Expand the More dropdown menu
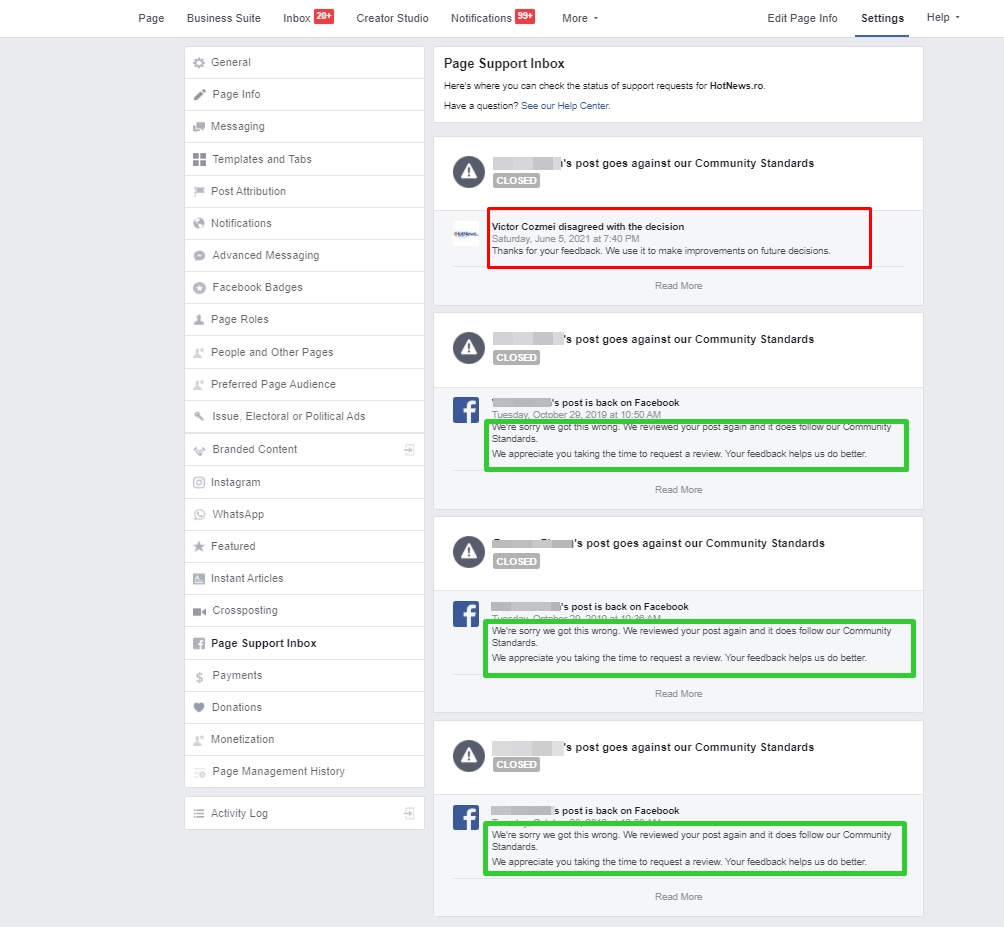1004x927 pixels. click(580, 18)
